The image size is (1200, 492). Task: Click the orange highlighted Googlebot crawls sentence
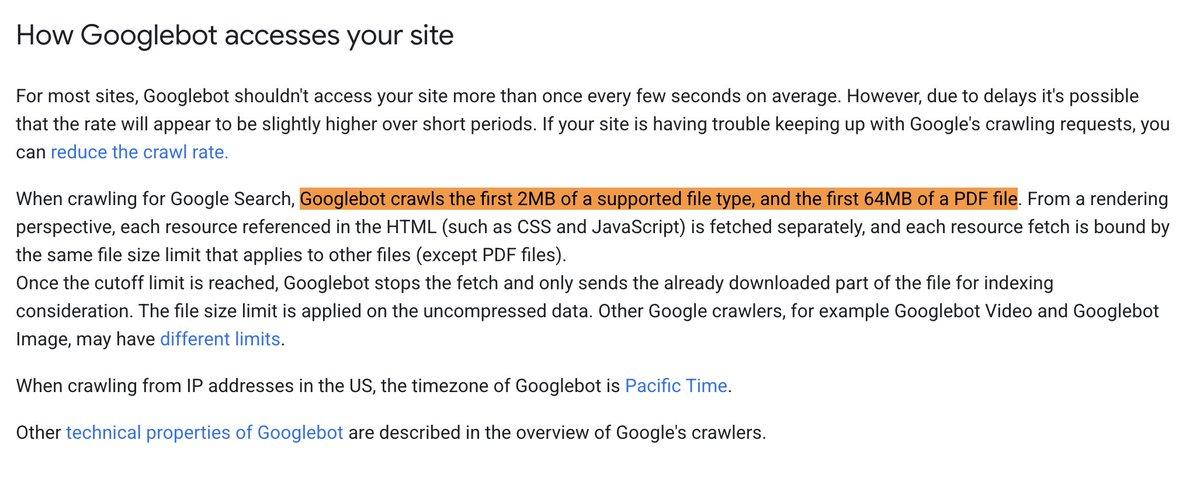pyautogui.click(x=658, y=199)
